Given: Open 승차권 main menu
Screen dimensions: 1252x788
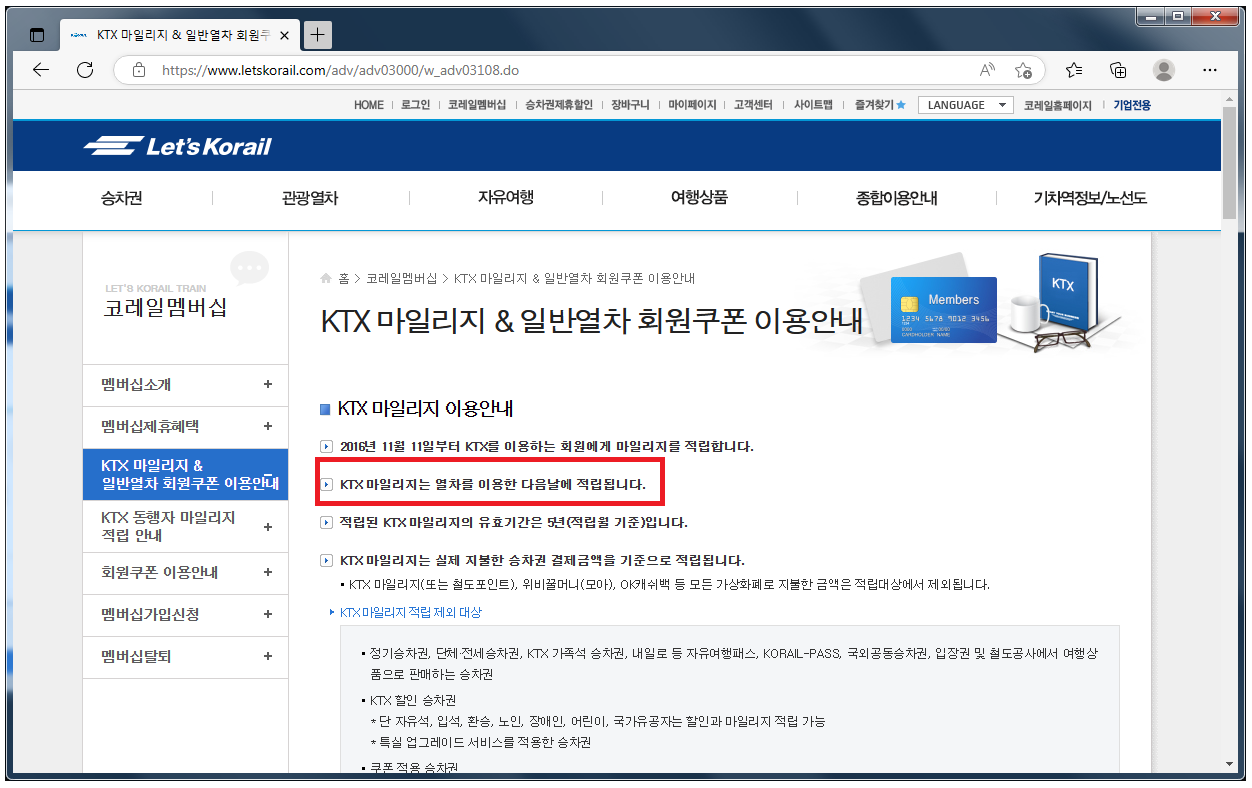Looking at the screenshot, I should coord(122,198).
